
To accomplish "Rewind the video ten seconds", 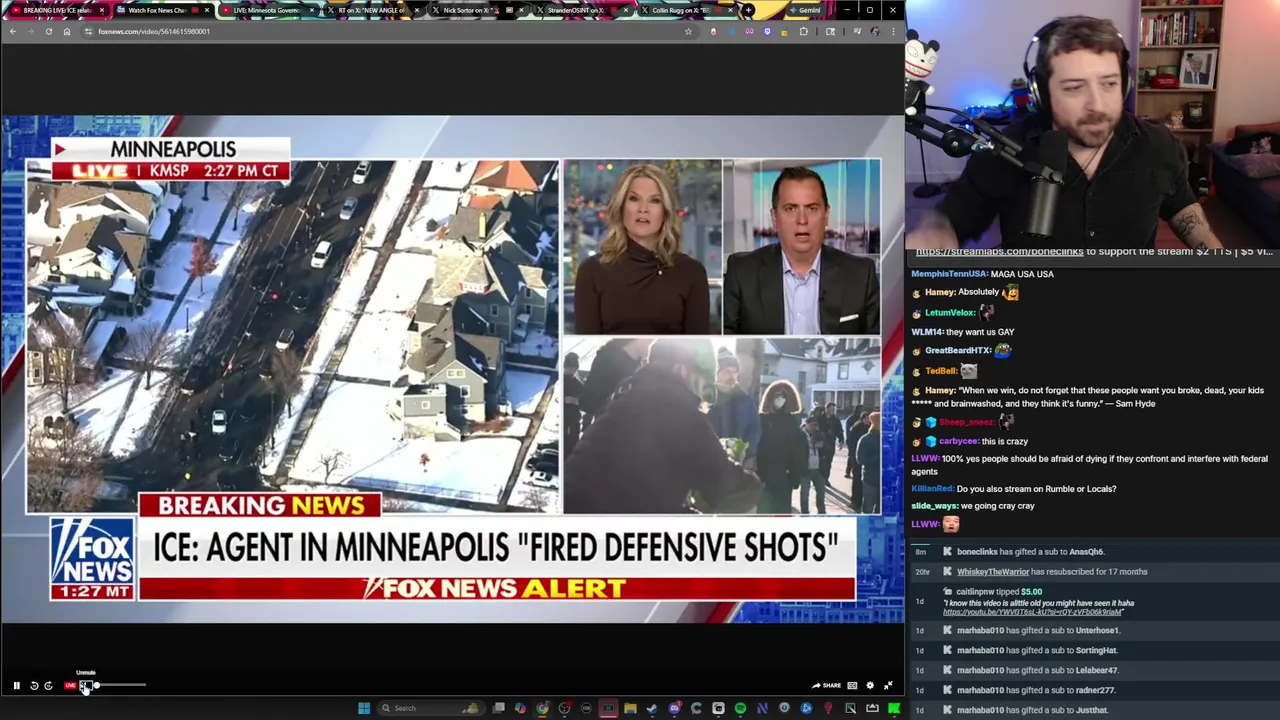I will pos(34,685).
